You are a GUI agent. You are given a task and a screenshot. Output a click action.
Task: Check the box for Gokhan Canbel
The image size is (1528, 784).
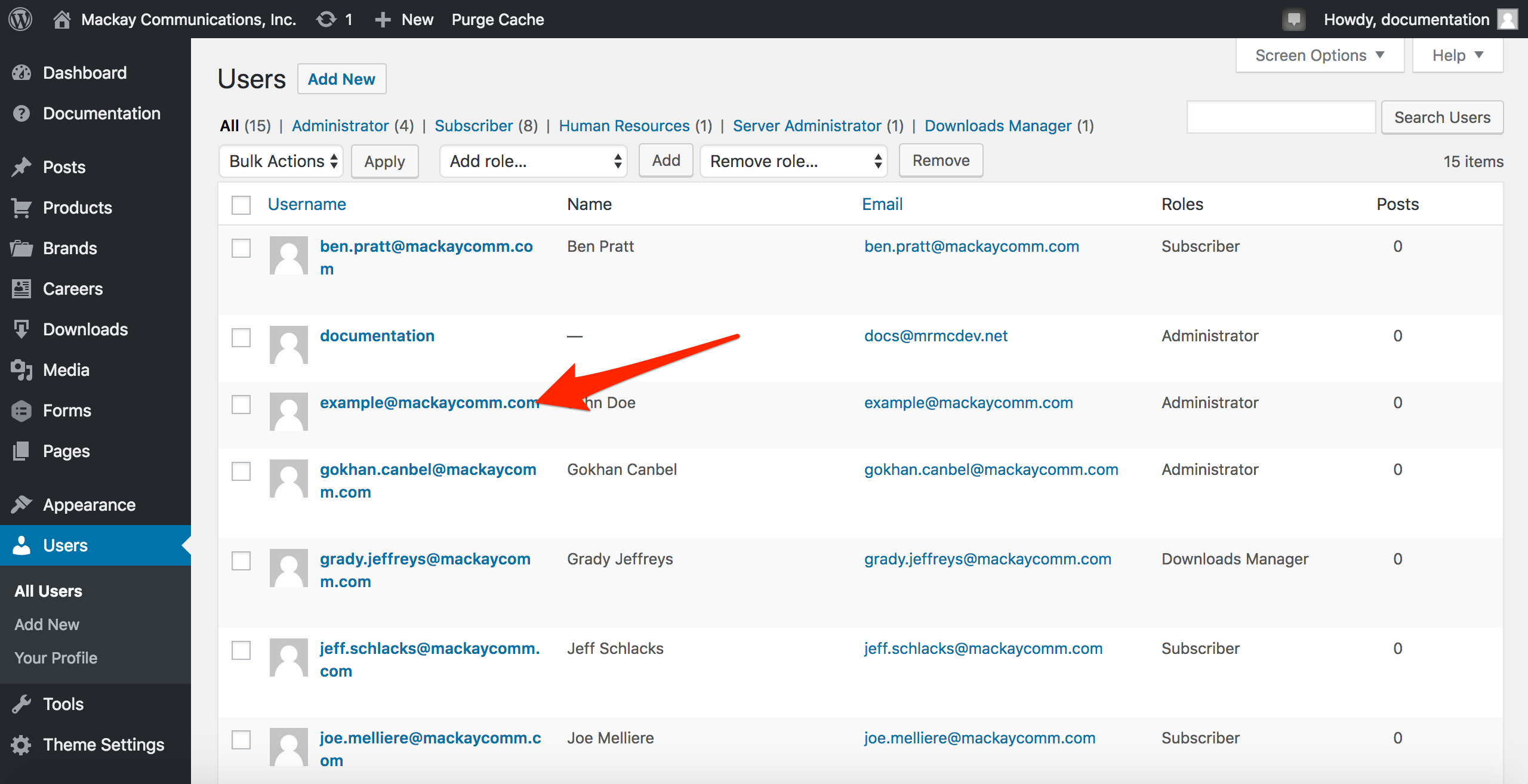pyautogui.click(x=241, y=471)
